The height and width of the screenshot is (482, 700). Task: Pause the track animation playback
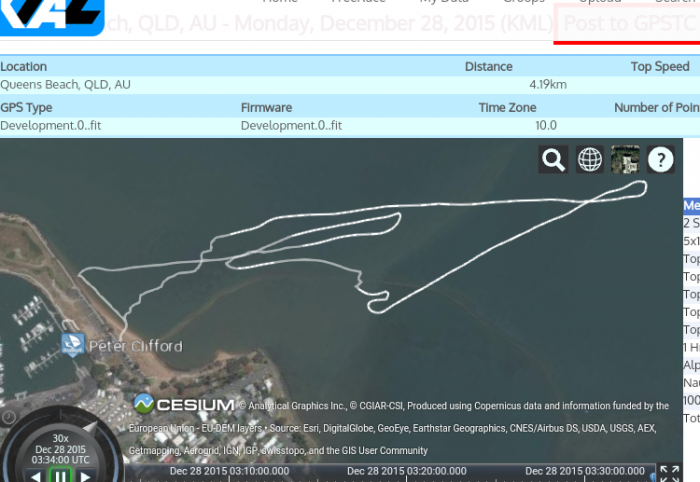(x=61, y=476)
